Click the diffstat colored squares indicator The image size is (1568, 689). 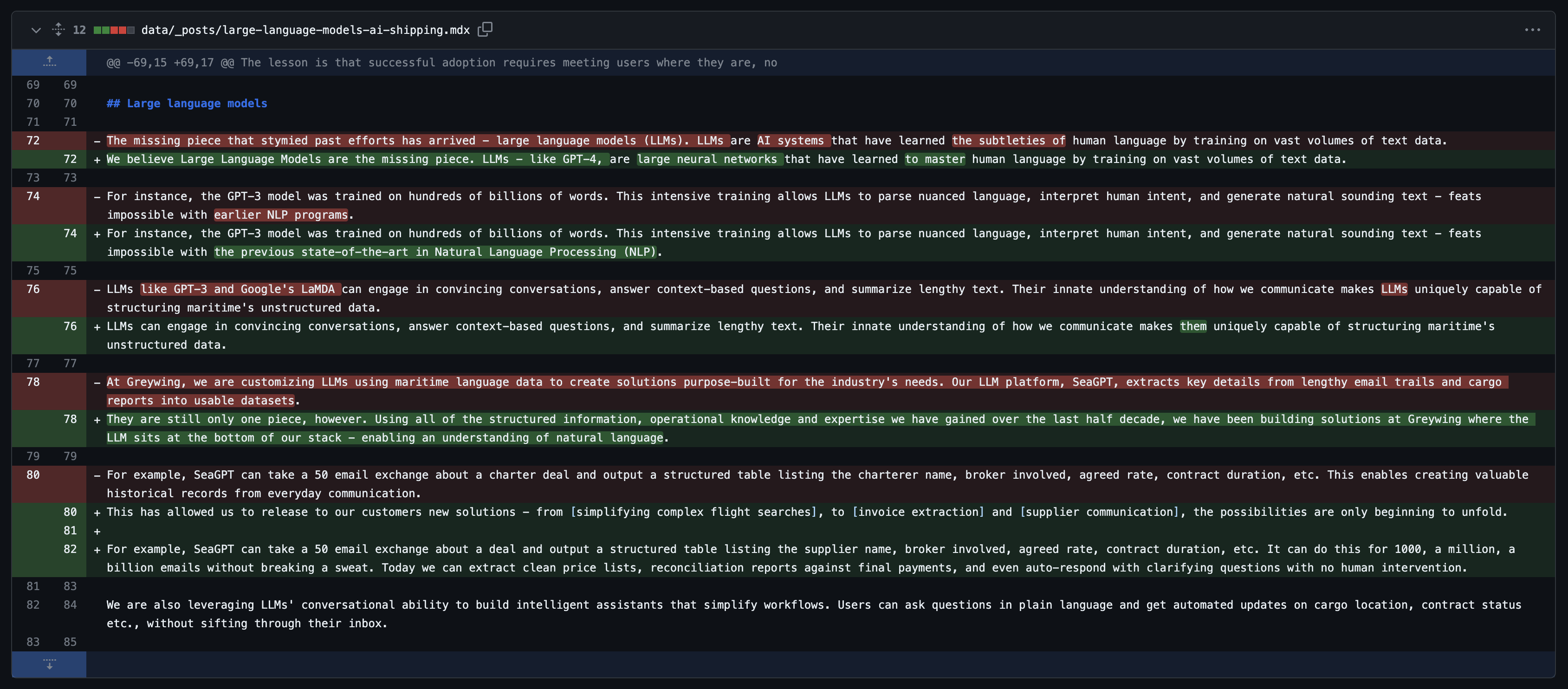click(x=114, y=30)
